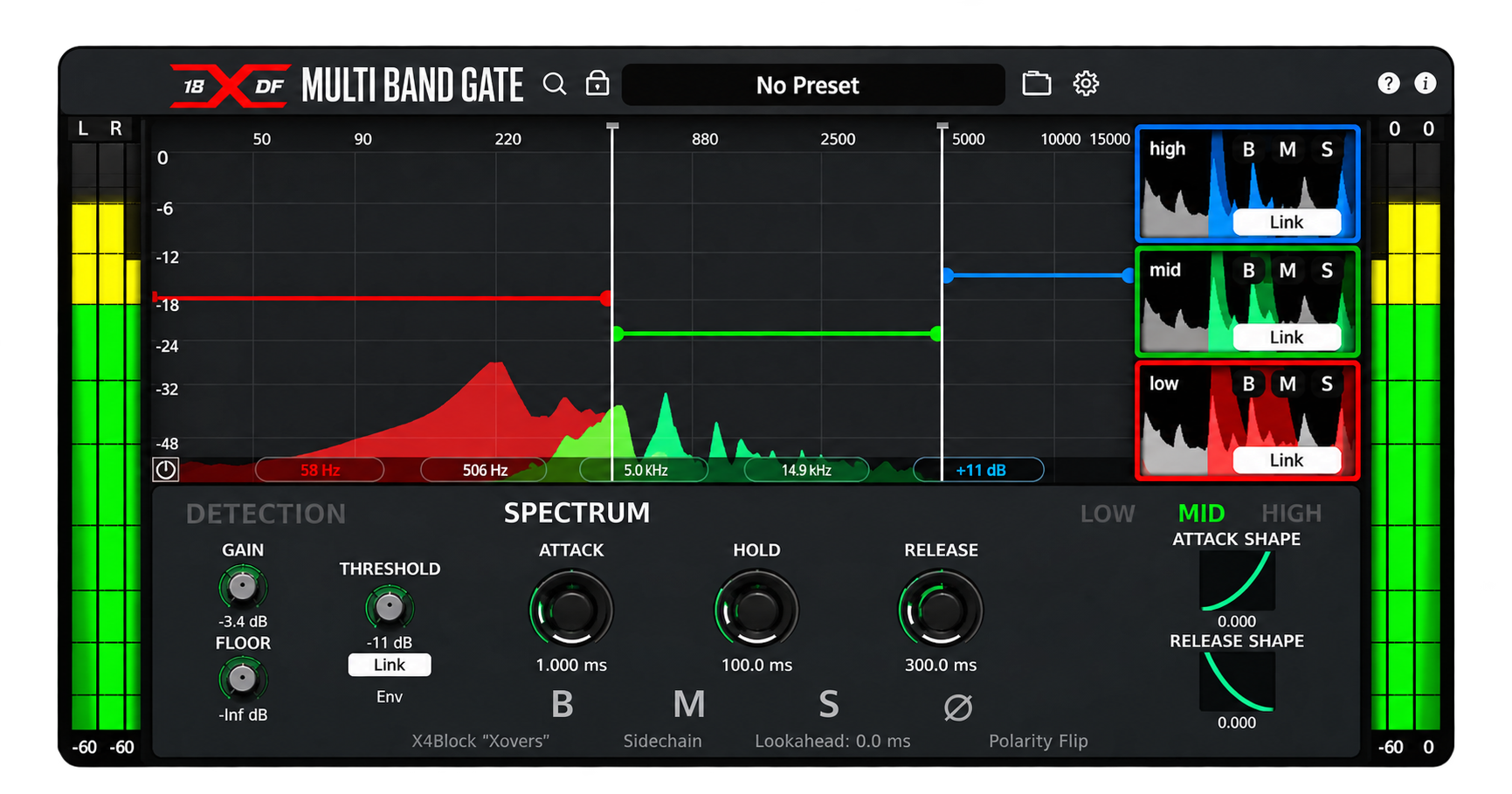Click the Env label under Link
The width and height of the screenshot is (1512, 794).
pyautogui.click(x=390, y=697)
